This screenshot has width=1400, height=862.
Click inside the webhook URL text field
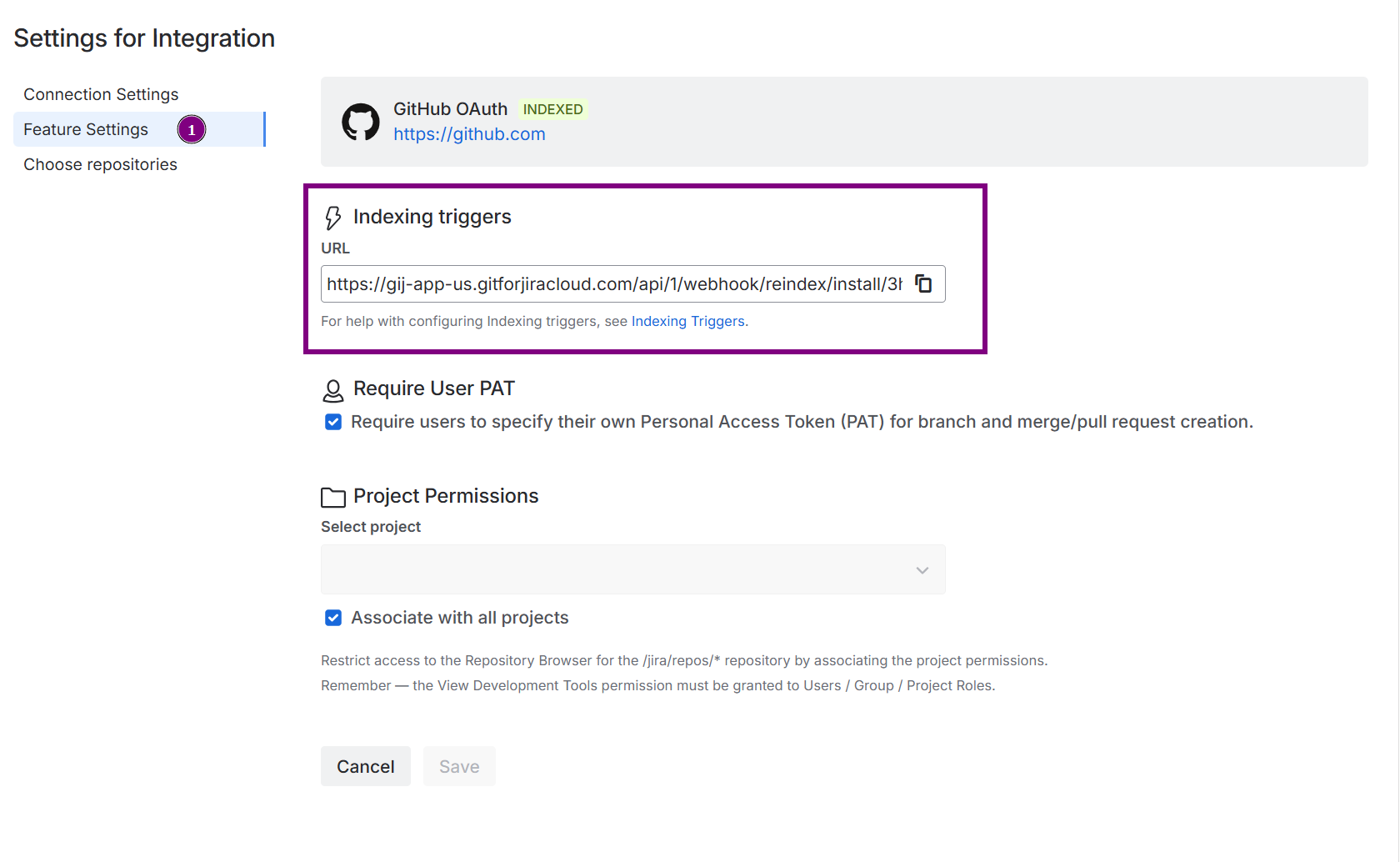[x=614, y=284]
